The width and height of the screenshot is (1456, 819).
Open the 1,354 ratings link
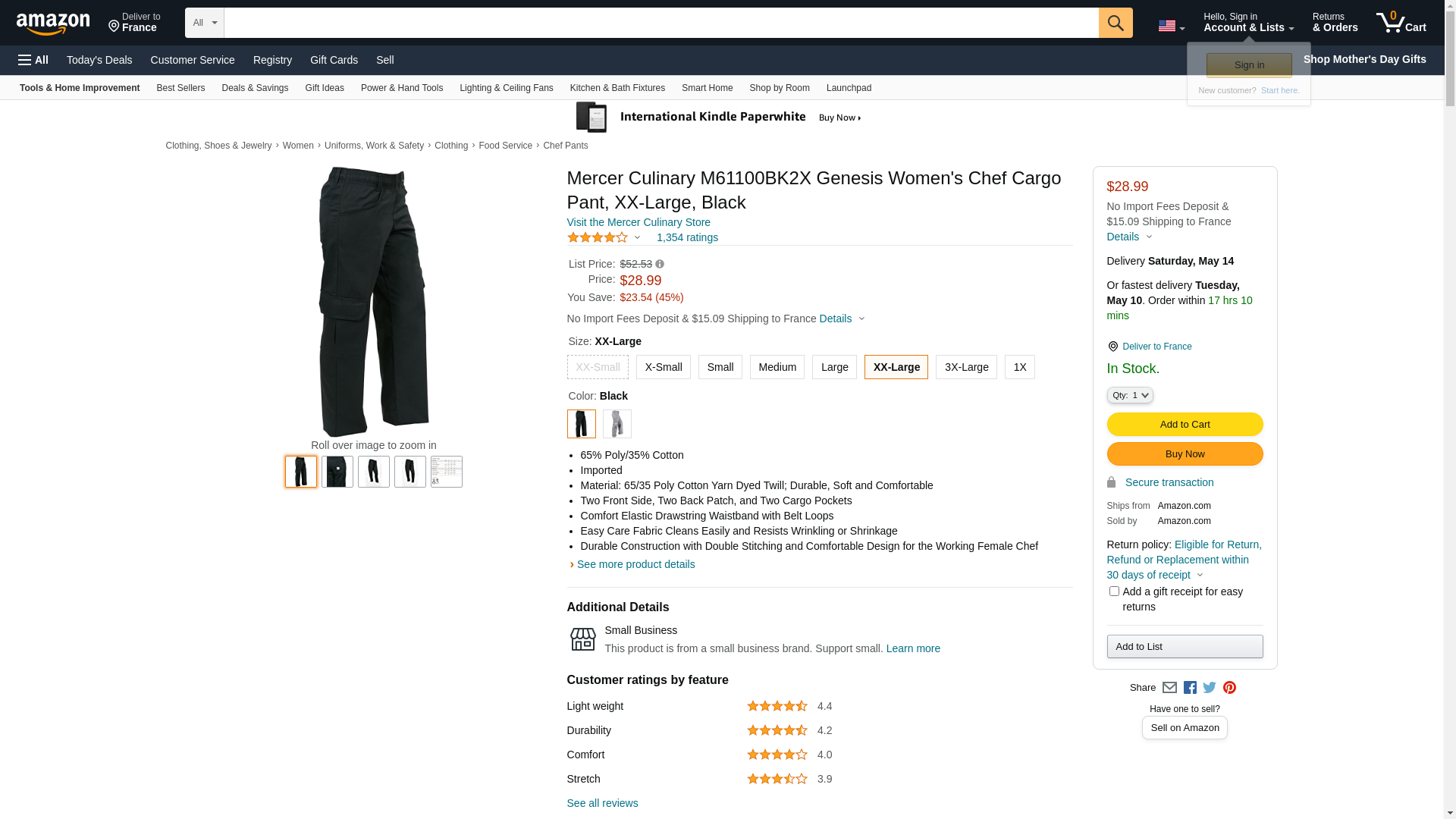click(687, 237)
